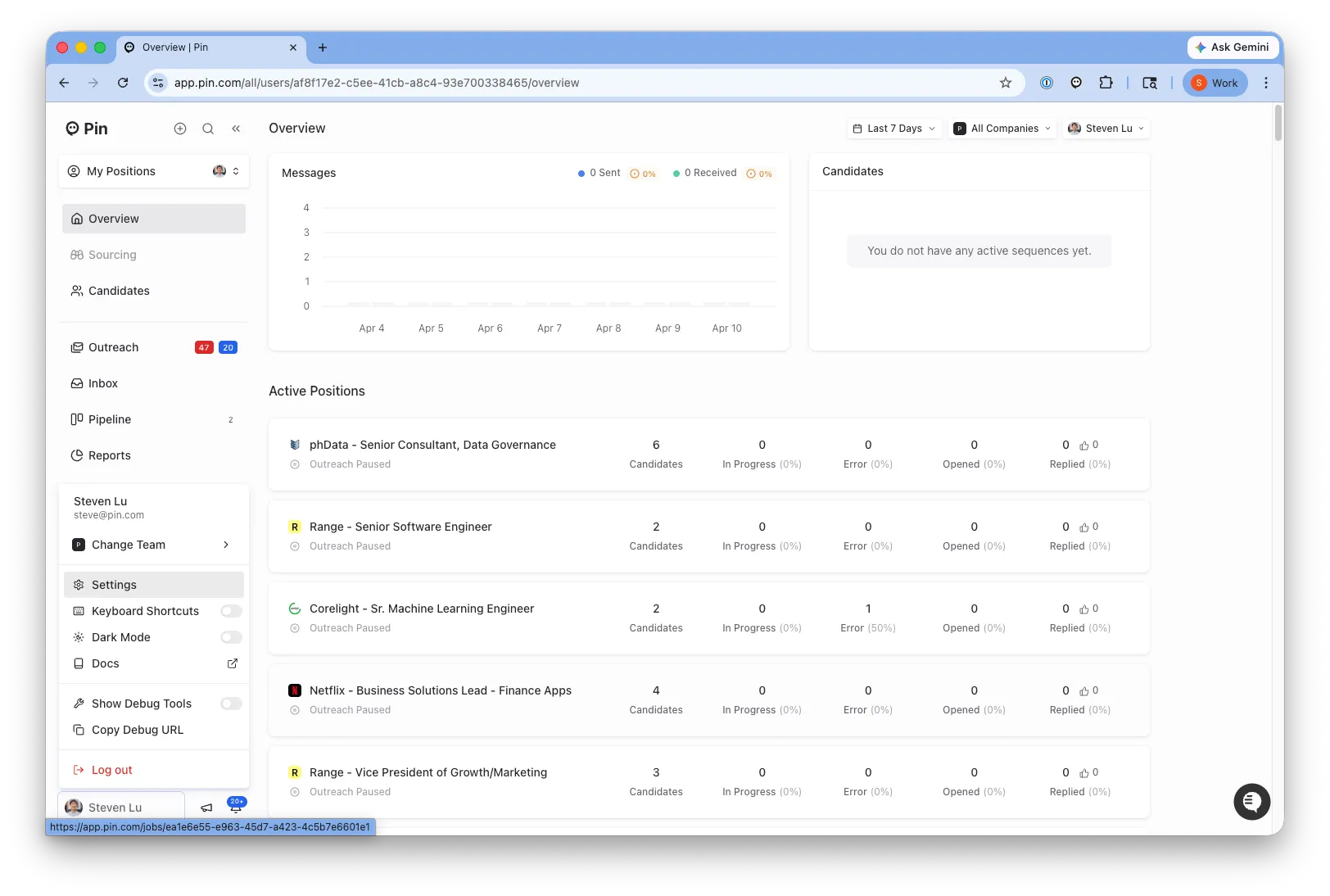Toggle the blue Sent series in Messages chart

(x=599, y=173)
